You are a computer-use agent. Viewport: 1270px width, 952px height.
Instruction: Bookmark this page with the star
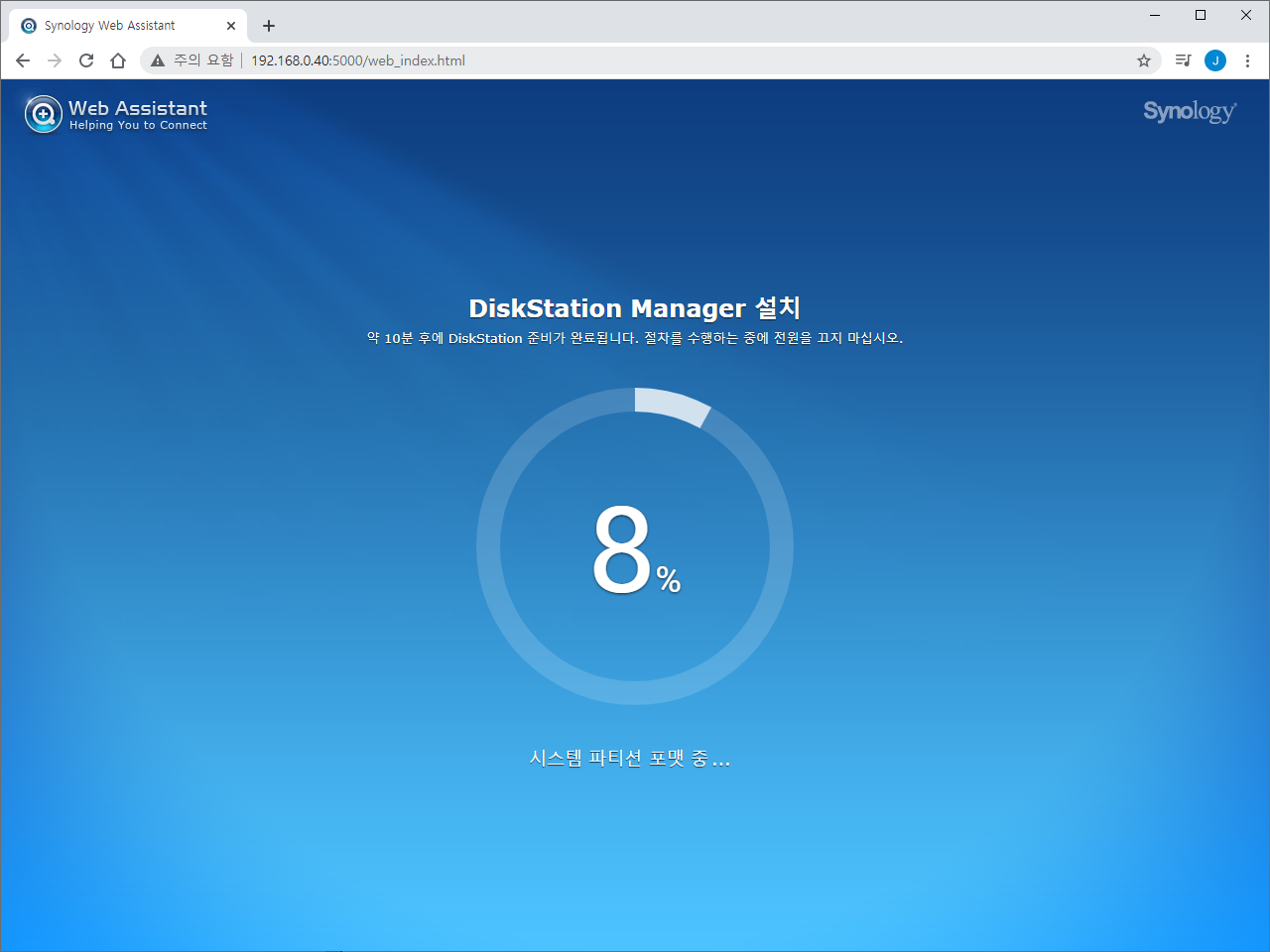(1144, 60)
